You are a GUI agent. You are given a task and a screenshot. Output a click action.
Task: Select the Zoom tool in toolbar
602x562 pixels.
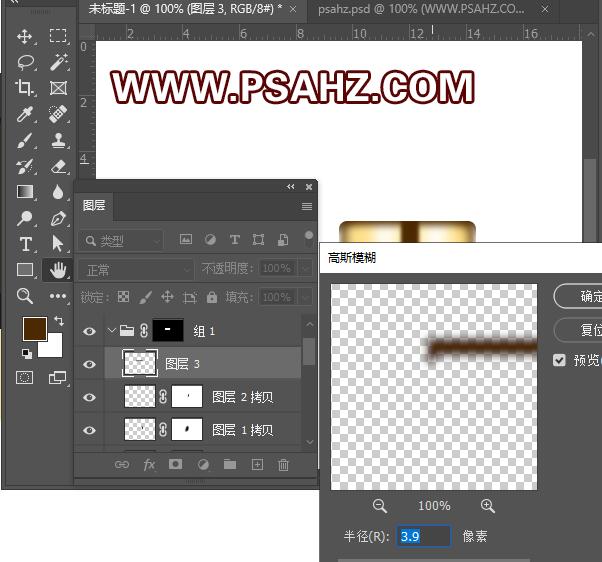pyautogui.click(x=25, y=296)
